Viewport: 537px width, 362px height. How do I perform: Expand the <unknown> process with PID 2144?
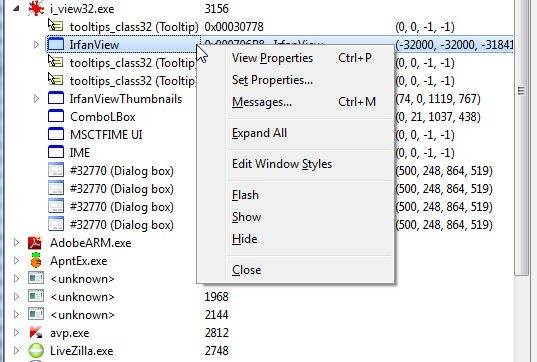click(16, 314)
